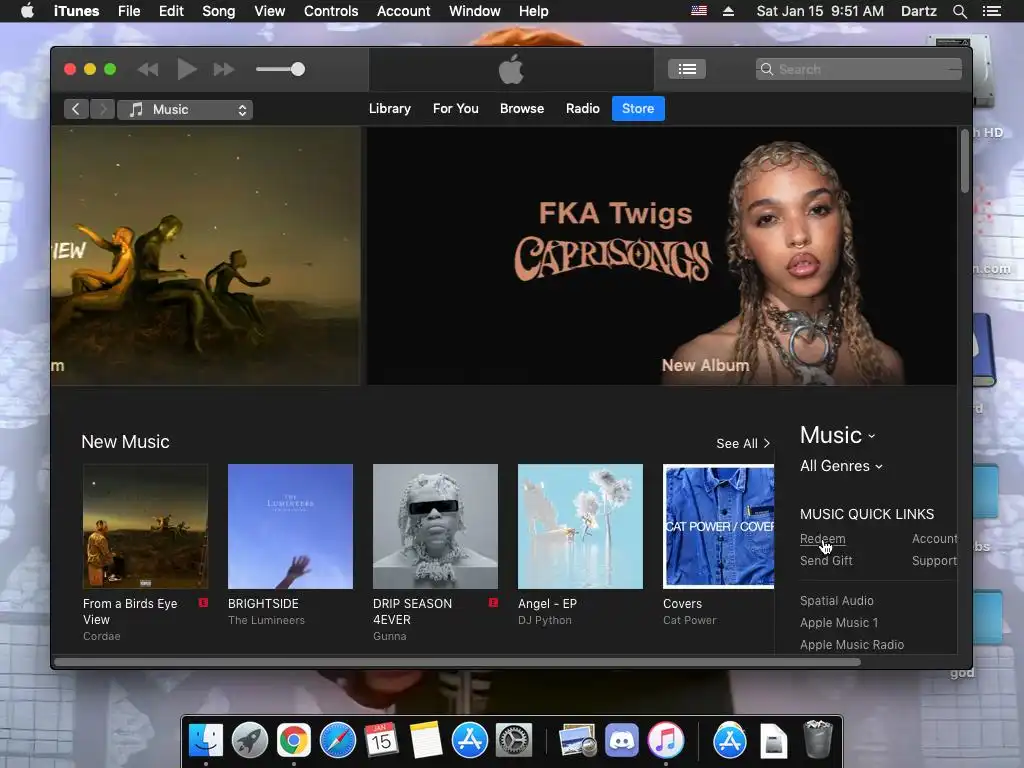Image resolution: width=1024 pixels, height=768 pixels.
Task: Open the Angel - EP album cover
Action: [580, 526]
